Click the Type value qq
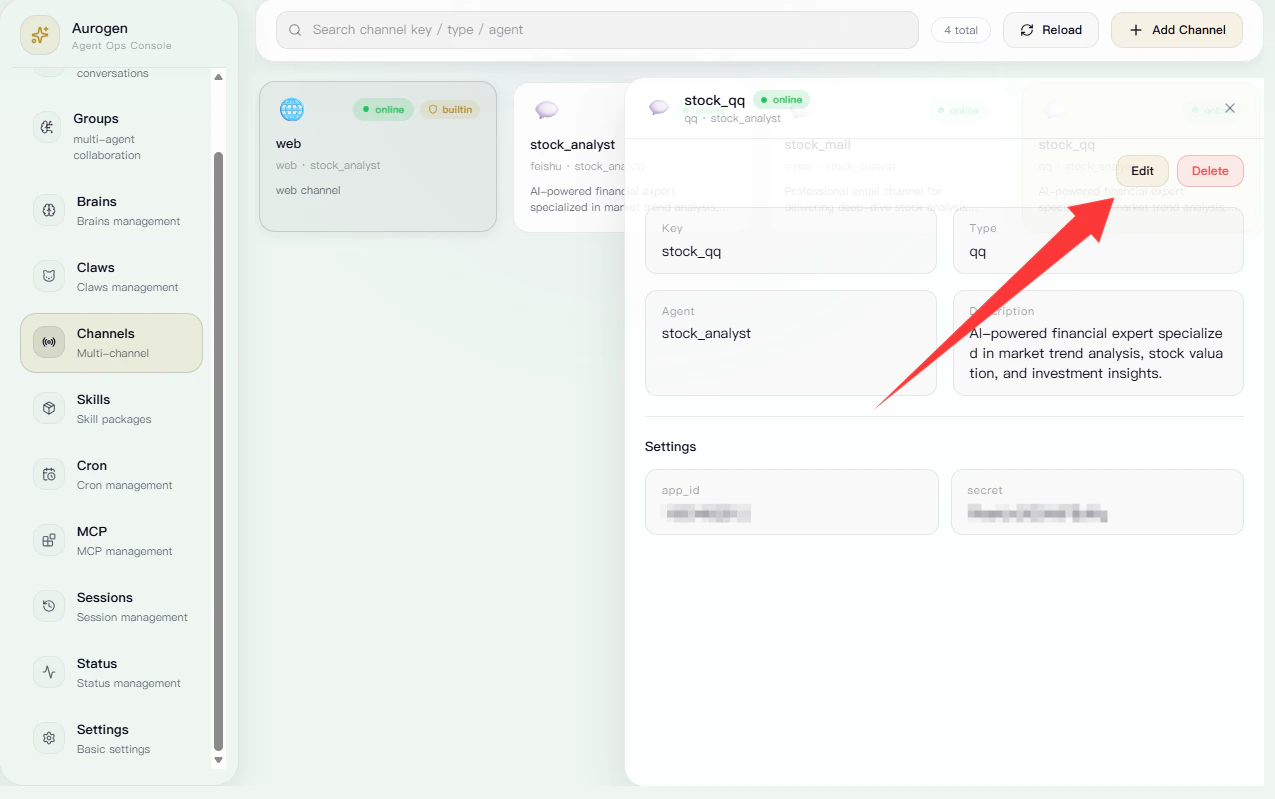 point(978,251)
